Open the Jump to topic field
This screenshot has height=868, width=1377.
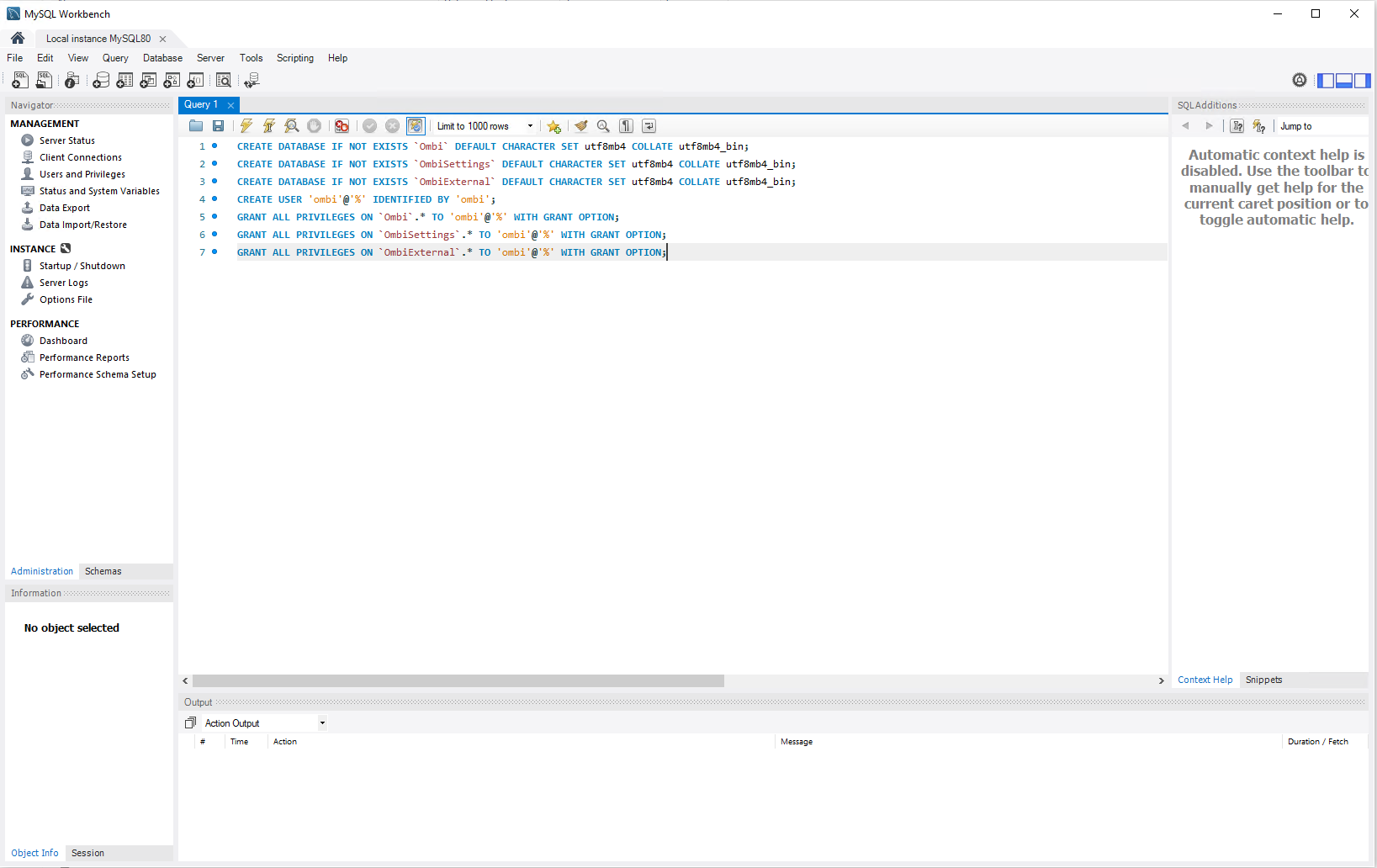pyautogui.click(x=1321, y=126)
